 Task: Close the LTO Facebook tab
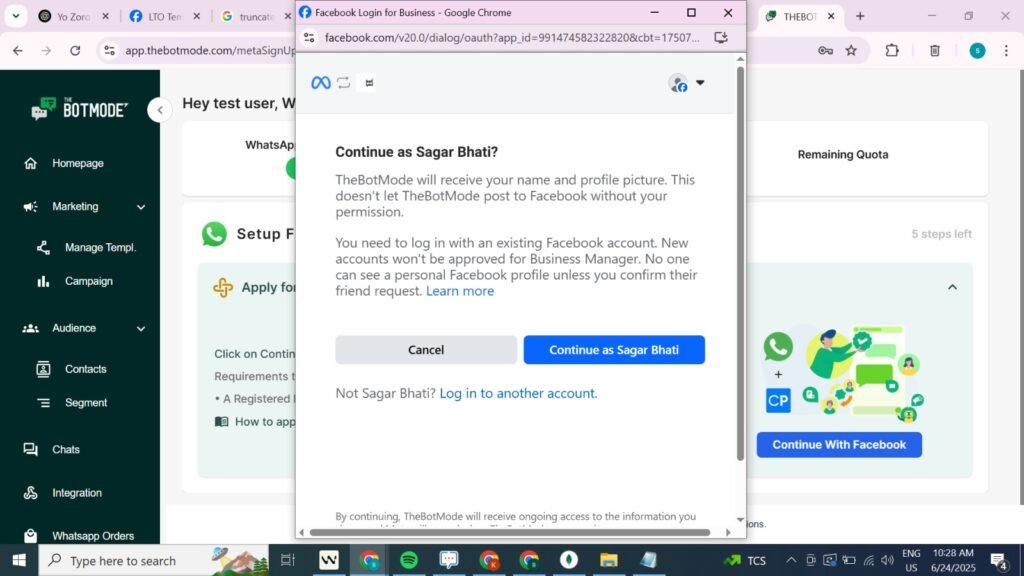[197, 16]
